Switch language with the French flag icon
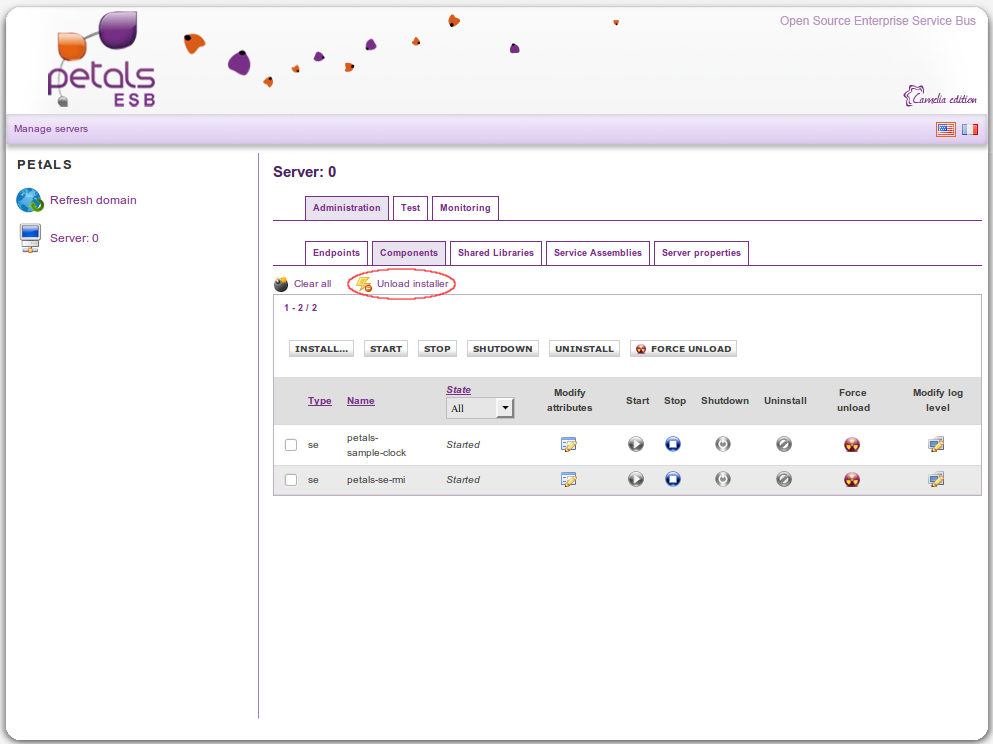Image resolution: width=993 pixels, height=744 pixels. [969, 129]
